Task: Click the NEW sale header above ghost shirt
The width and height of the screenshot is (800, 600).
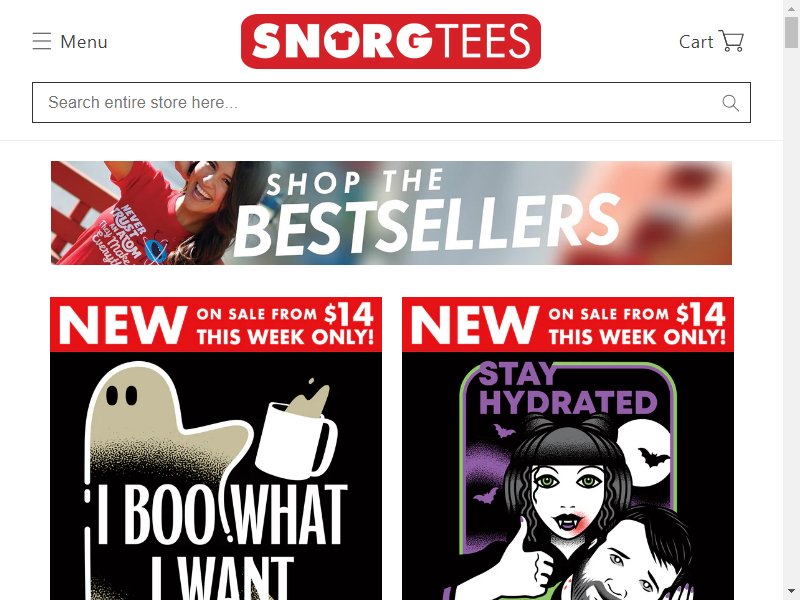Action: pyautogui.click(x=216, y=324)
